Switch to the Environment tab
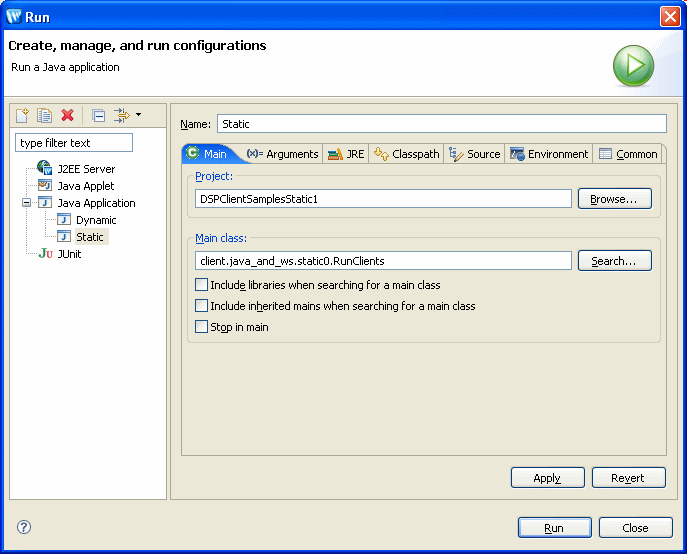The width and height of the screenshot is (687, 554). (x=549, y=154)
